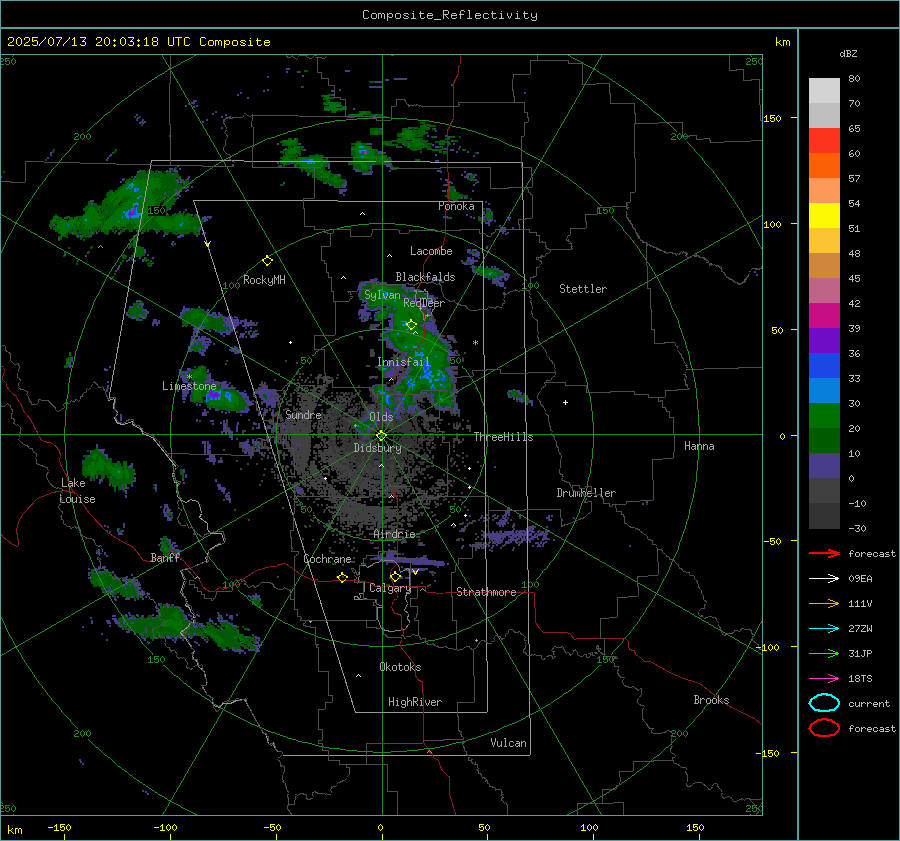
Task: Click the cyan current ellipse legend icon
Action: (x=824, y=703)
